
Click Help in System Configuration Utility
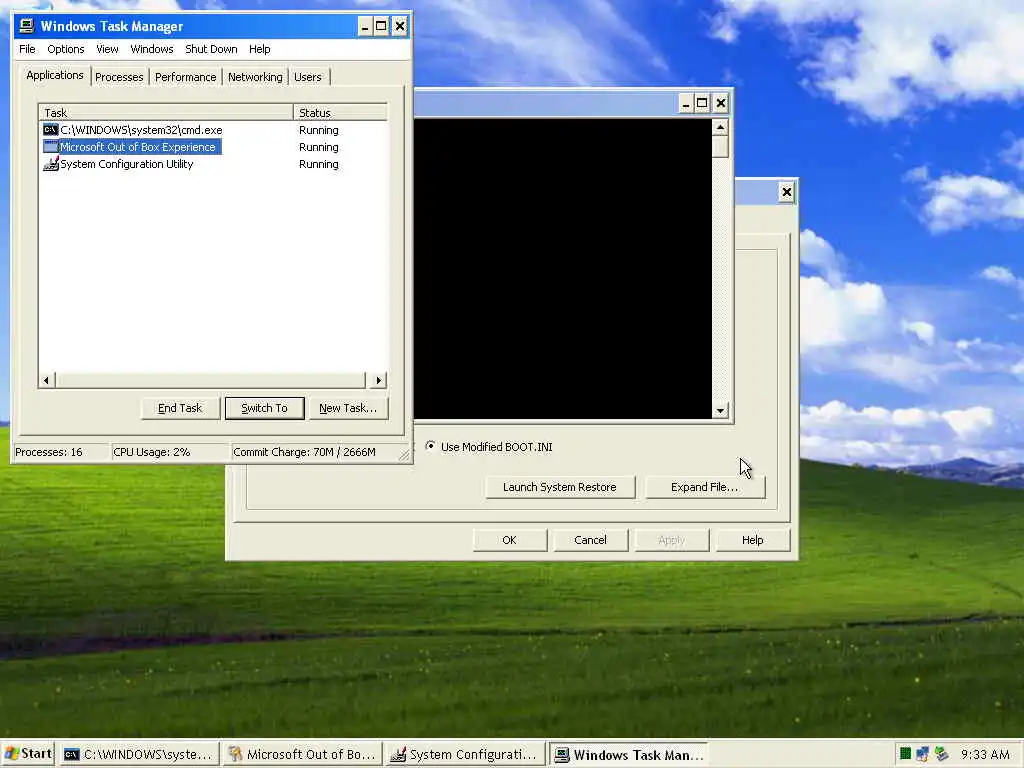click(x=752, y=540)
